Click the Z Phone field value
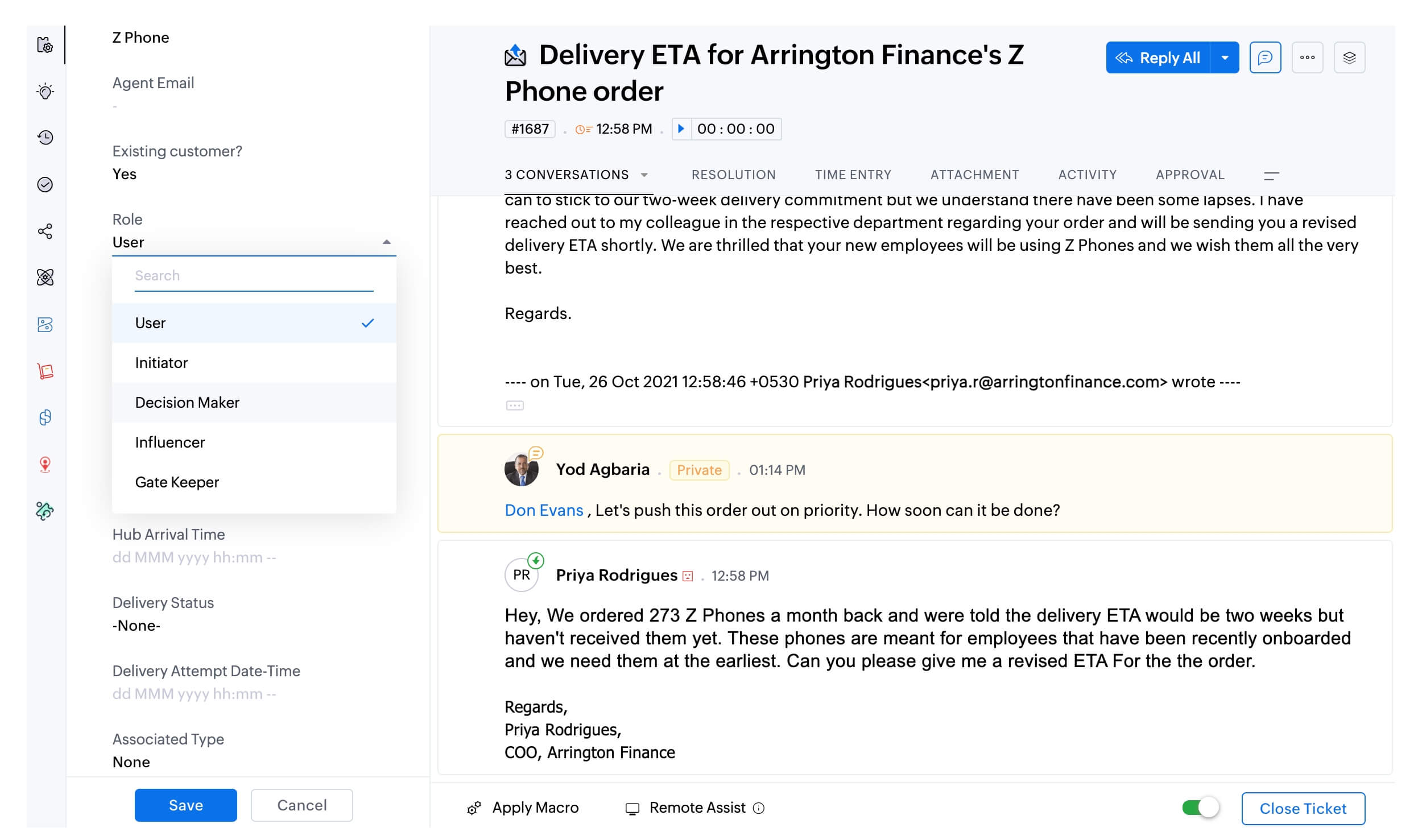This screenshot has width=1418, height=840. click(x=140, y=38)
